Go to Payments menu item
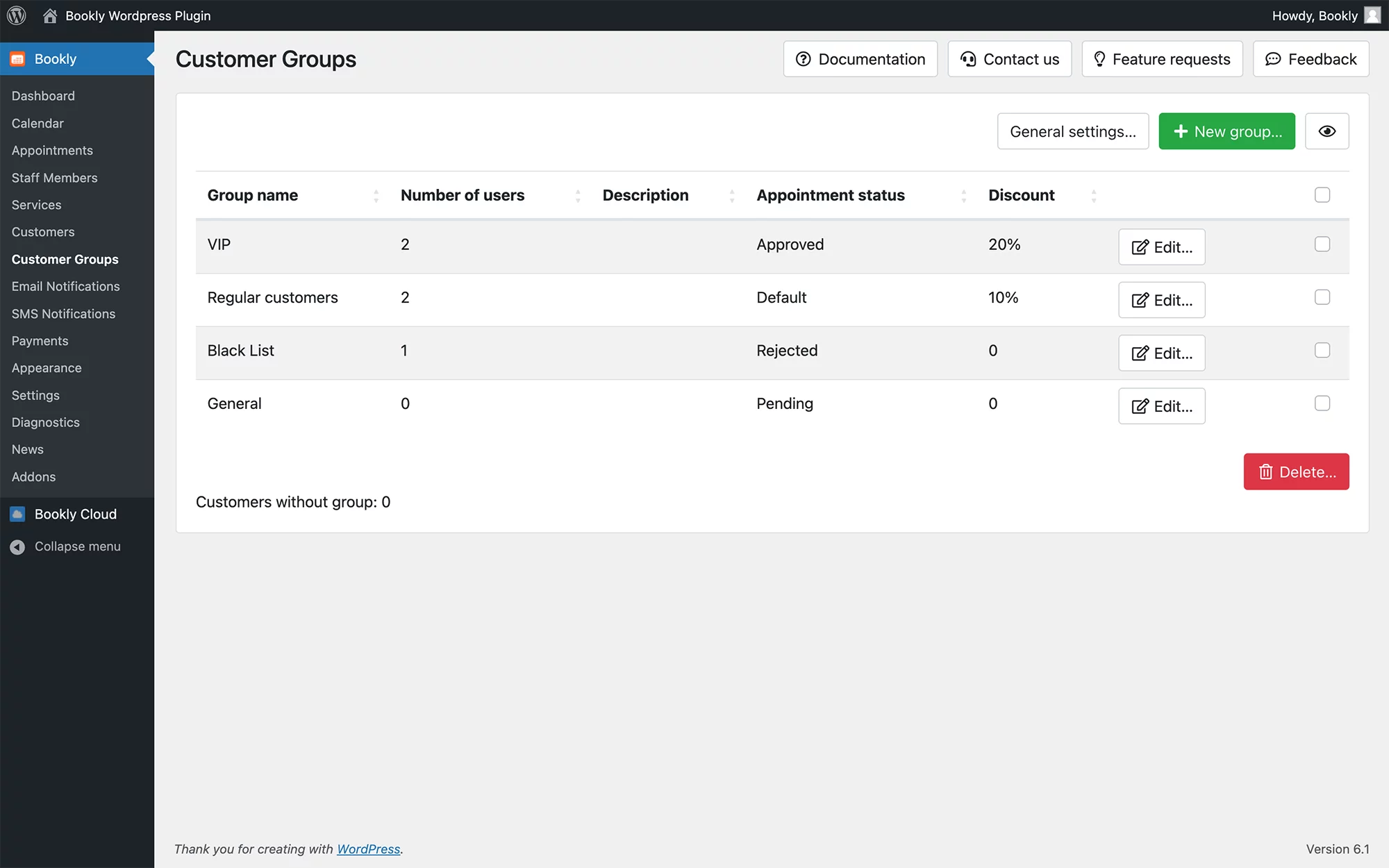Screen dimensions: 1389x868 click(x=40, y=341)
